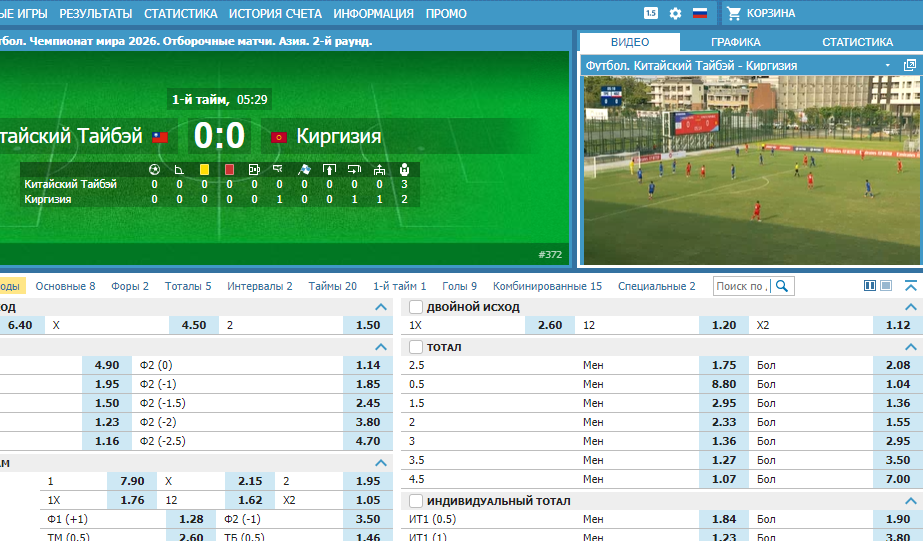923x541 pixels.
Task: Click the goals soccer ball stat icon
Action: tap(154, 170)
